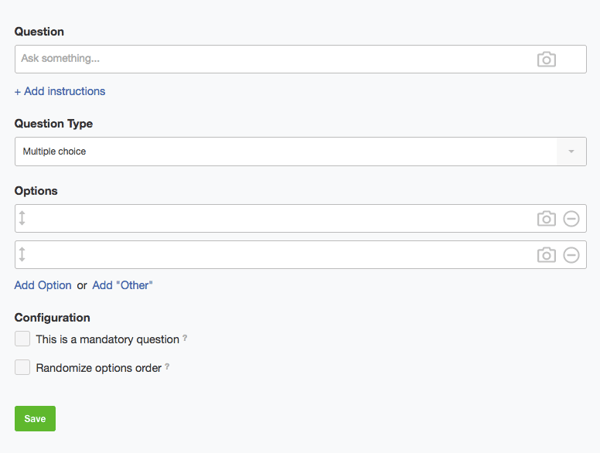600x453 pixels.
Task: Toggle the Randomize options order checkbox
Action: click(x=22, y=368)
